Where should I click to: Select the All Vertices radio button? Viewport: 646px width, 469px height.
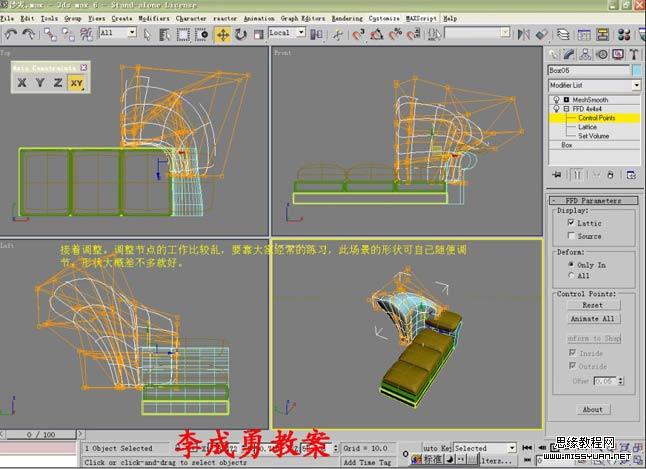click(x=571, y=275)
